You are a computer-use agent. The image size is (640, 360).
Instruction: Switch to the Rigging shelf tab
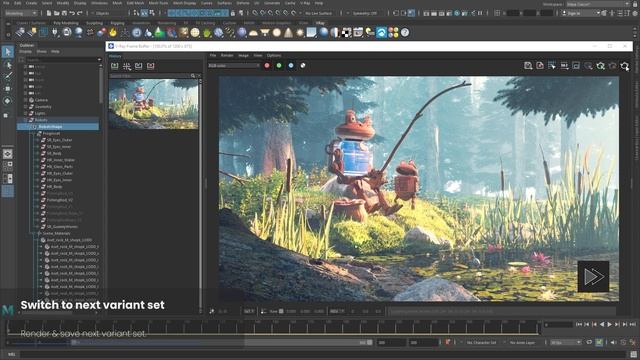pyautogui.click(x=118, y=23)
